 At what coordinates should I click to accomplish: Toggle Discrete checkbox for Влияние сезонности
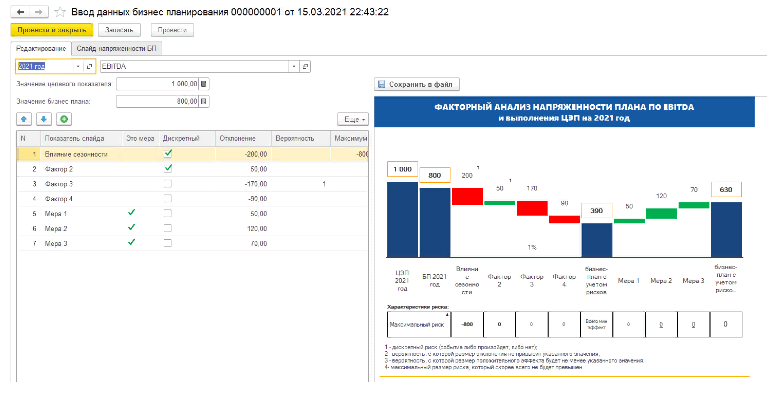(168, 153)
